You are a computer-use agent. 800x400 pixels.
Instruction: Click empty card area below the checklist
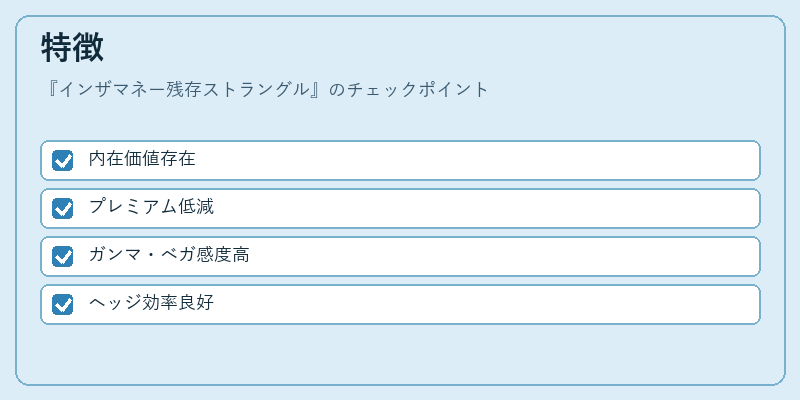point(400,353)
